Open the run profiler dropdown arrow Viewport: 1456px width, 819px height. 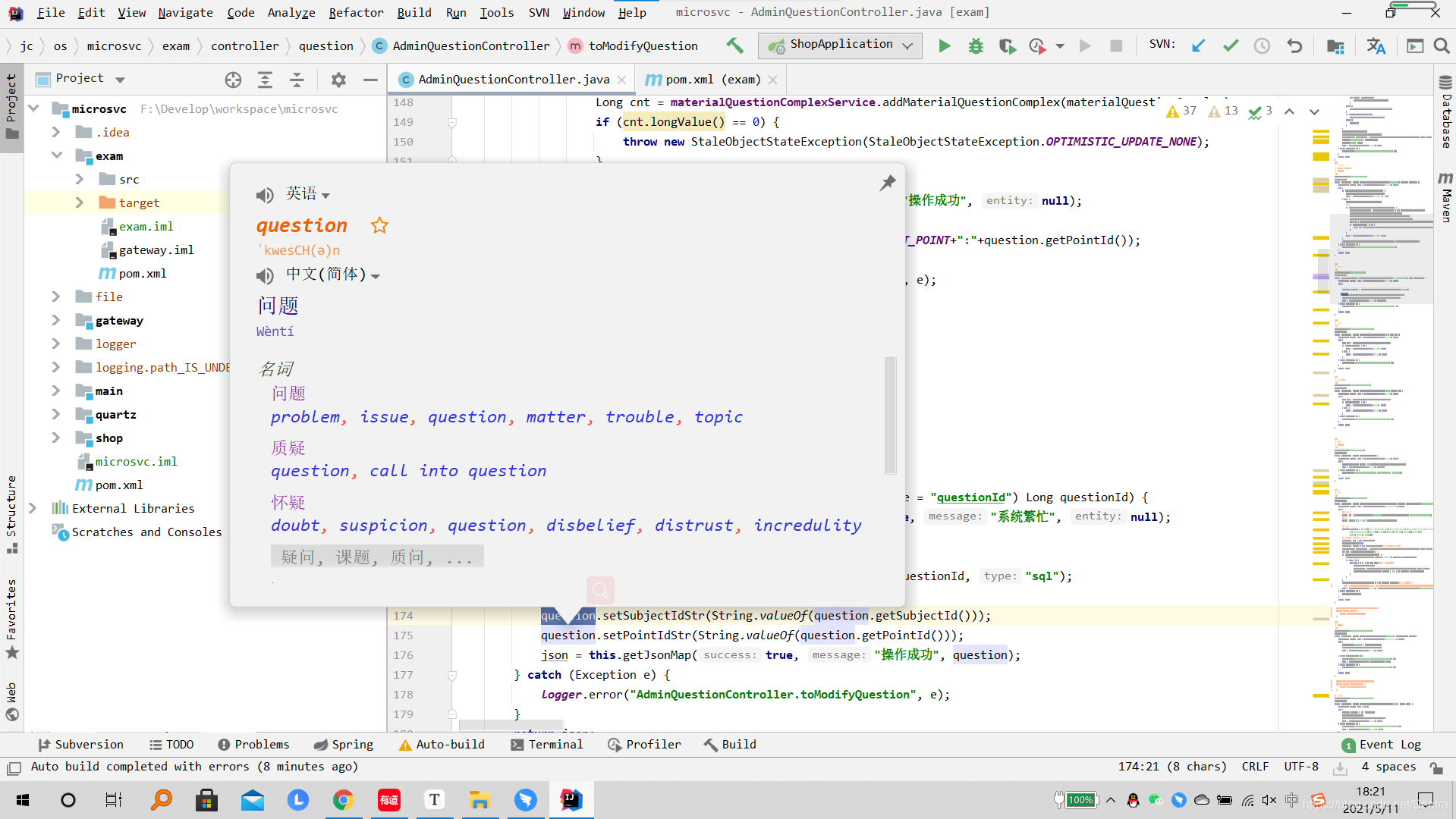click(1060, 46)
